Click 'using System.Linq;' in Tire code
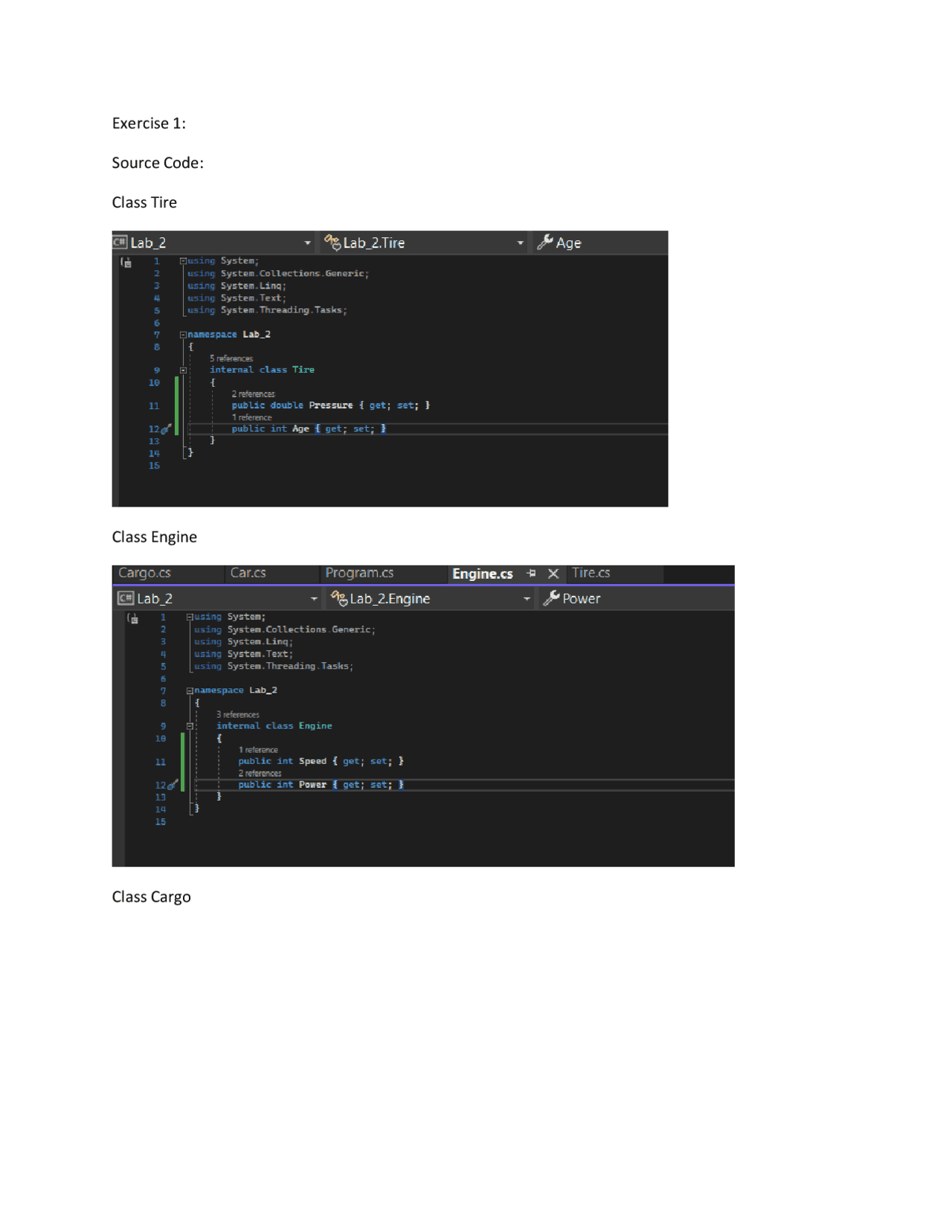The image size is (952, 1232). tap(237, 286)
